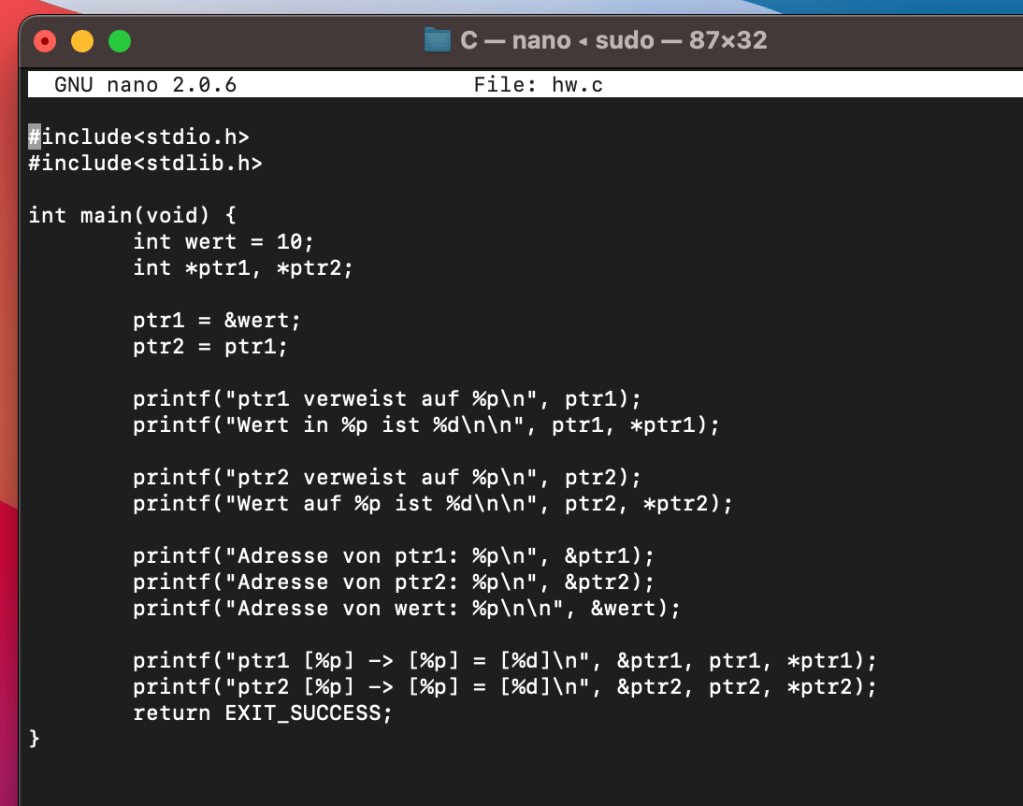Click the 'Wert auf %p ist' printf line
This screenshot has width=1023, height=806.
pos(432,504)
